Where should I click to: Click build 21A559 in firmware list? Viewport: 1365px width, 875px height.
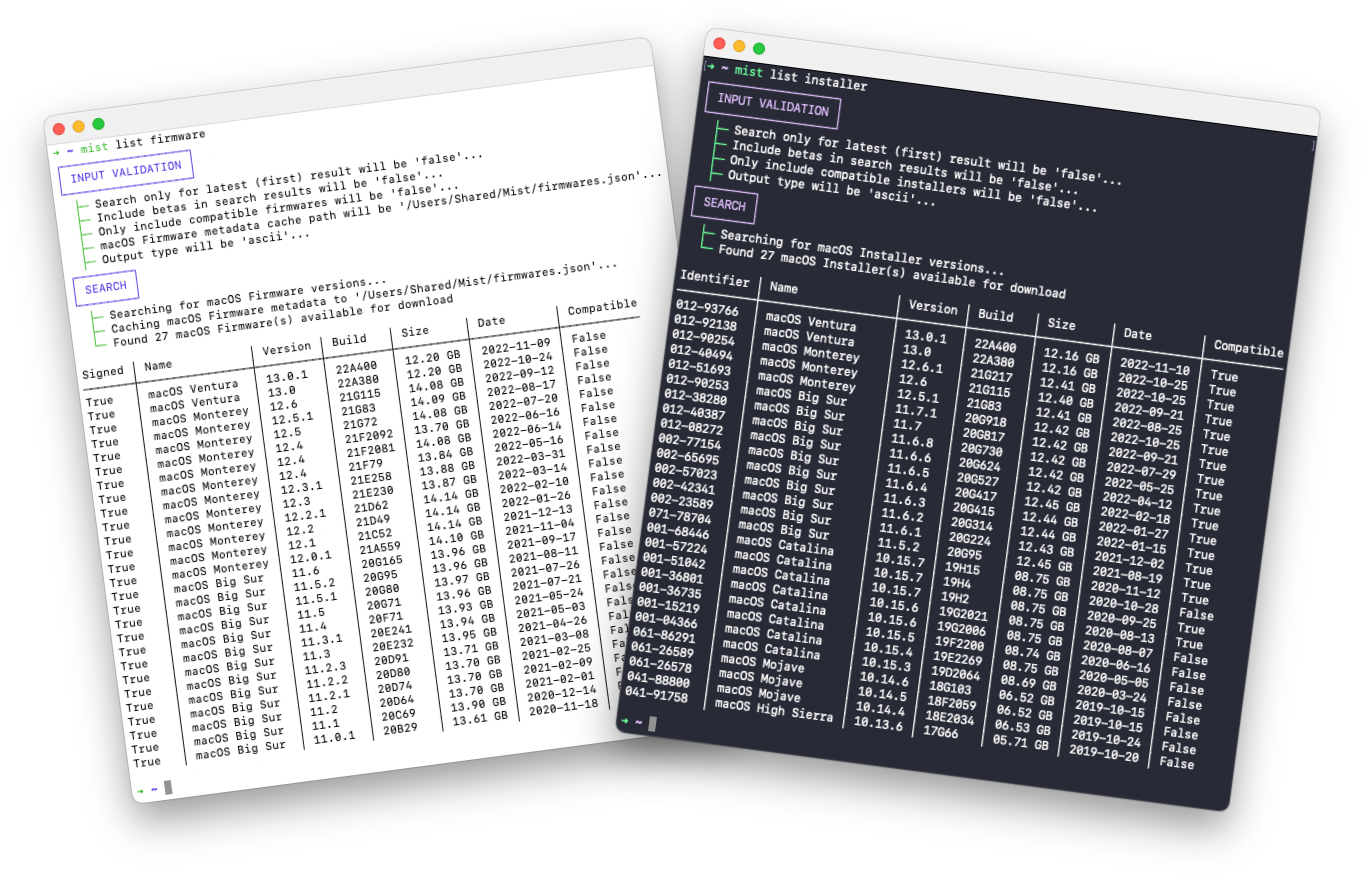(380, 547)
